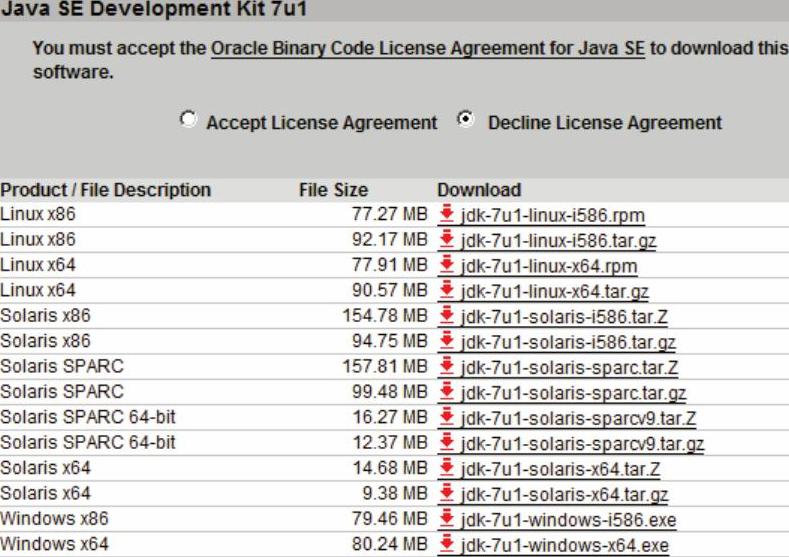Download jdk-7u1-linux-i586.tar.gz file link
This screenshot has height=557, width=789.
click(x=559, y=241)
